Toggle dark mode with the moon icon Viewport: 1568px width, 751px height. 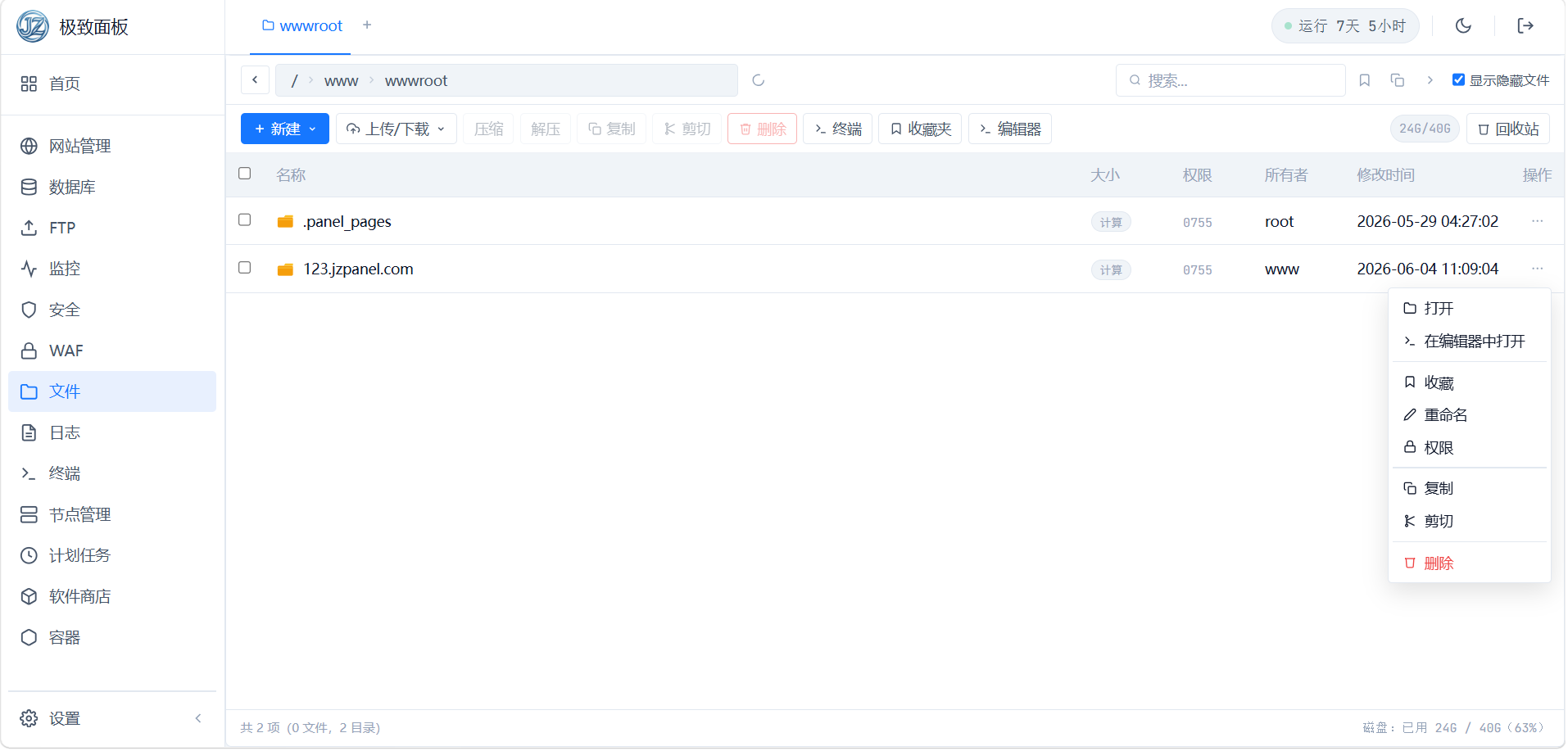pos(1463,25)
